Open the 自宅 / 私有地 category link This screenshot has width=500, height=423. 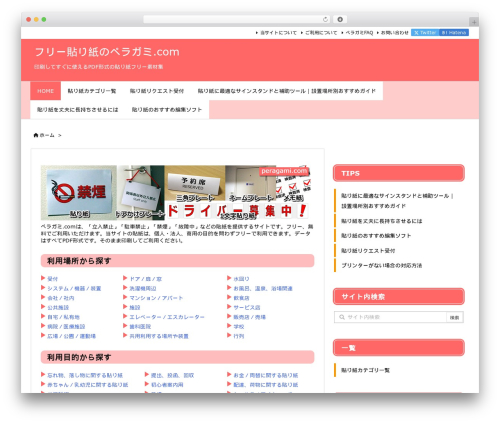point(63,317)
